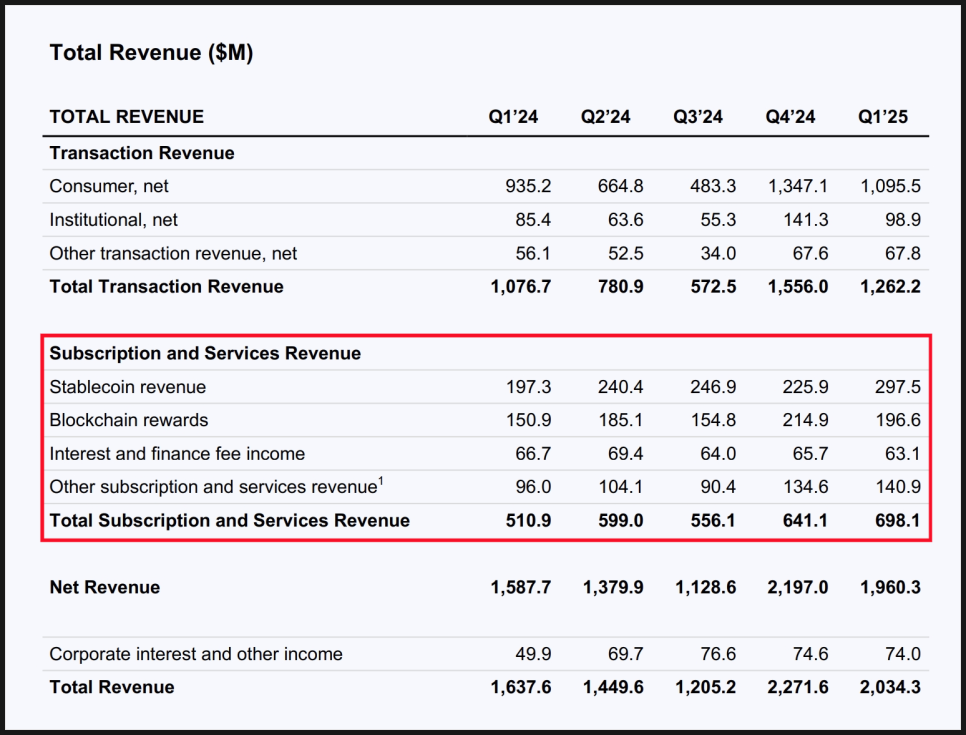Click Blockchain rewards row label
This screenshot has height=735, width=966.
(x=129, y=420)
